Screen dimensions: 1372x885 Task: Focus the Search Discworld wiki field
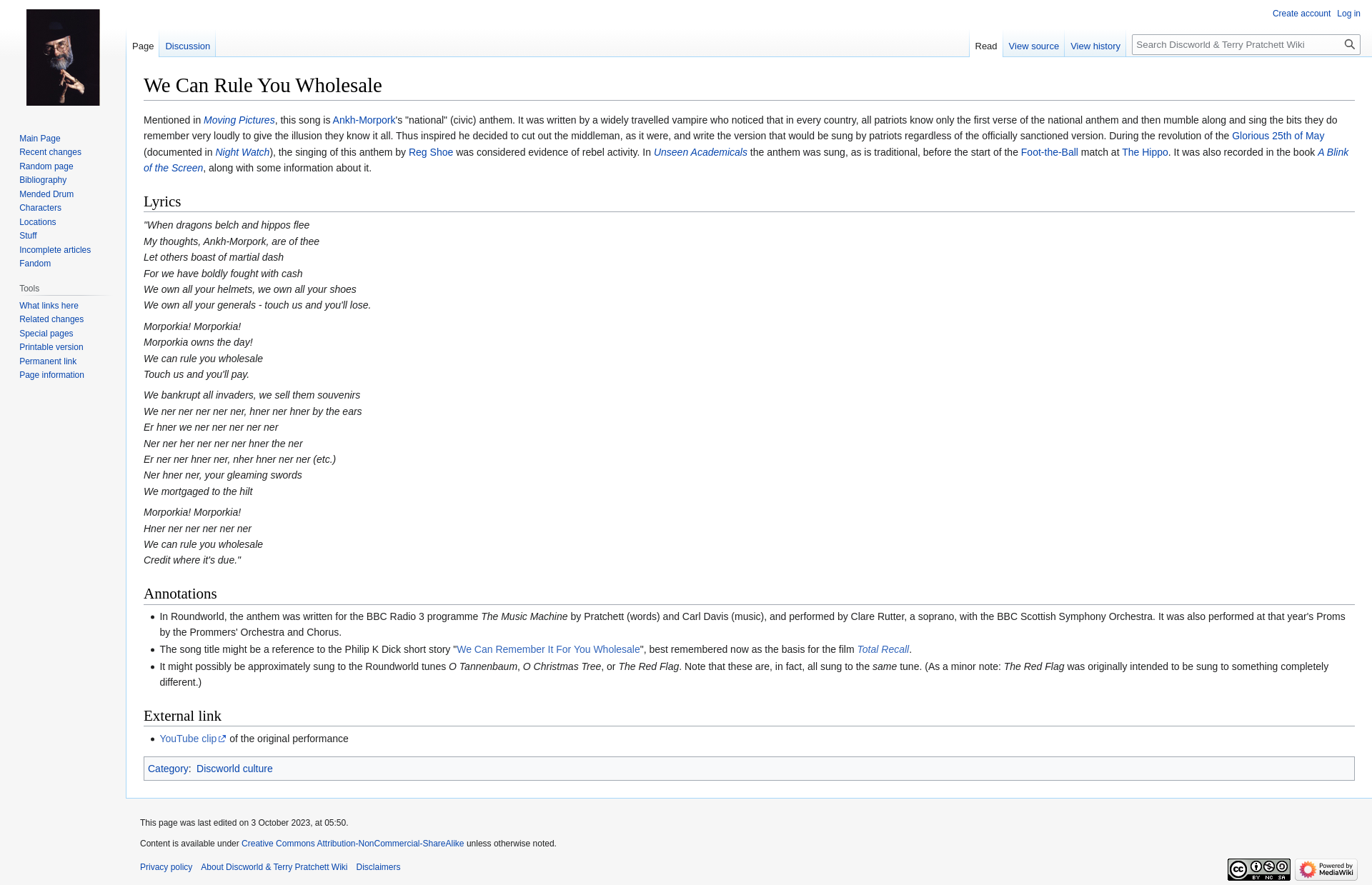1236,44
